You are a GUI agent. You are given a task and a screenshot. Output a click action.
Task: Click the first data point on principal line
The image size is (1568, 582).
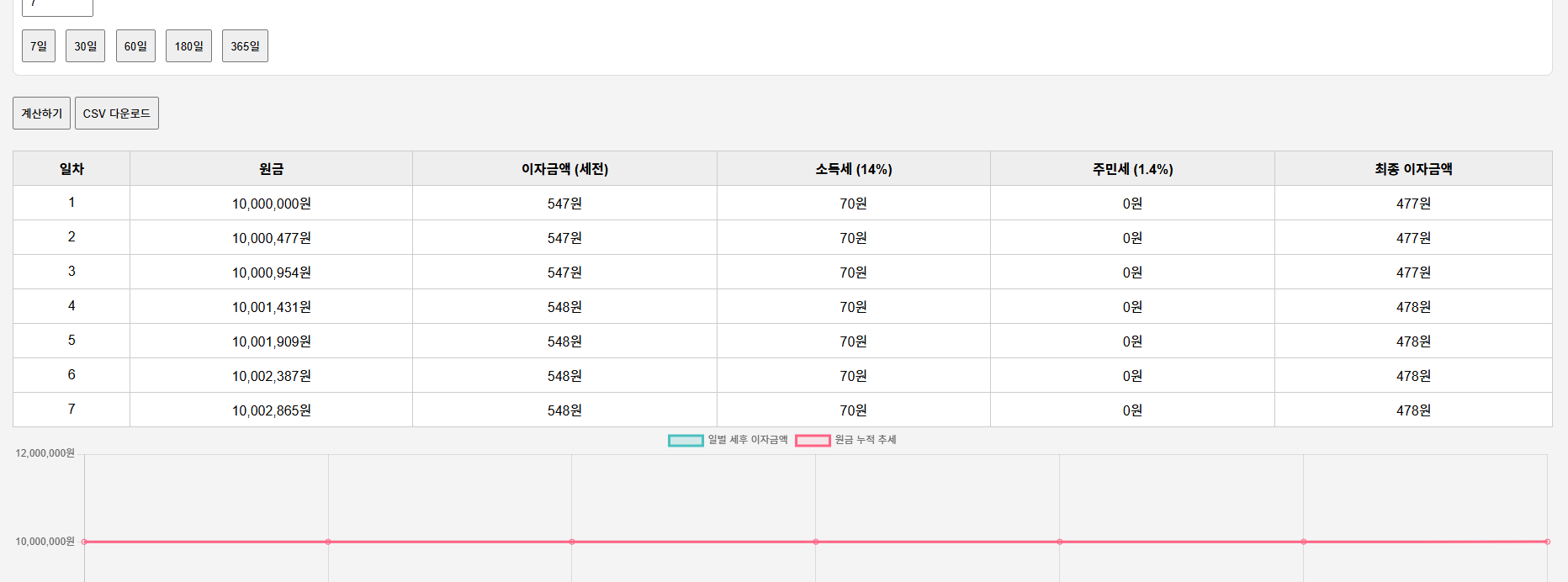pyautogui.click(x=84, y=542)
